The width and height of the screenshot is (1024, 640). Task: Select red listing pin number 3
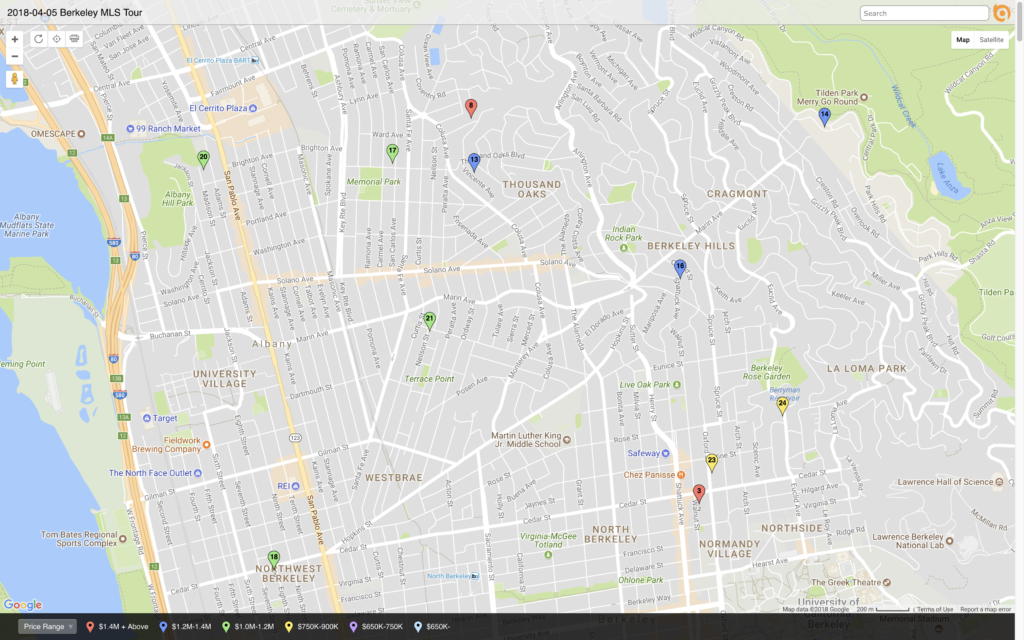[699, 493]
